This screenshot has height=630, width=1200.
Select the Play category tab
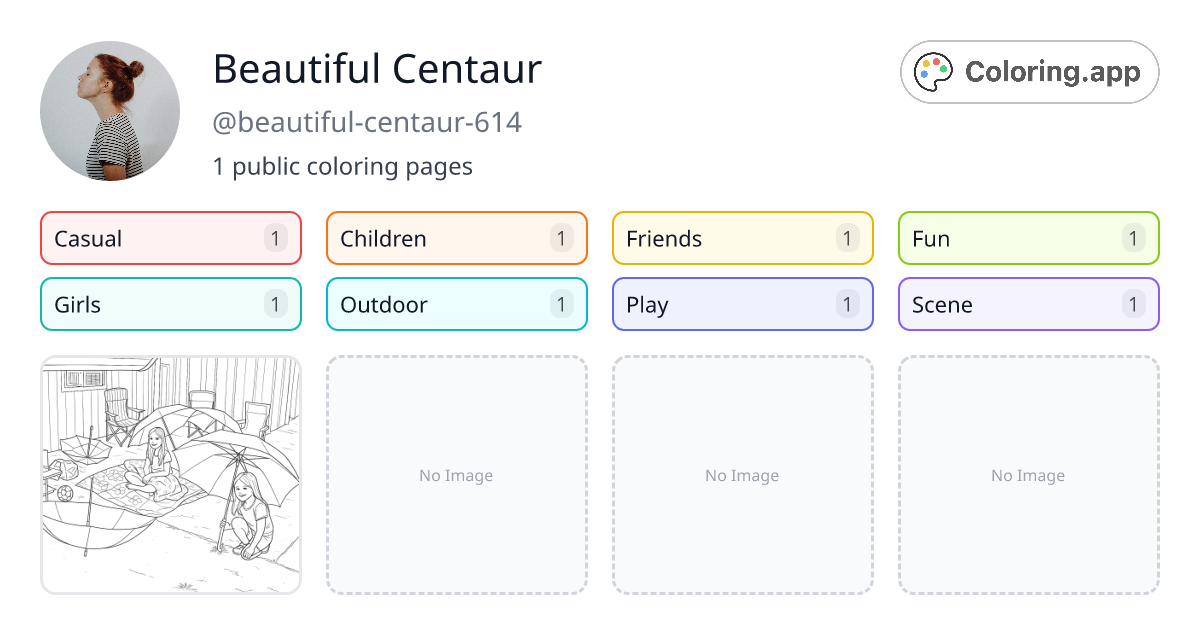click(742, 304)
